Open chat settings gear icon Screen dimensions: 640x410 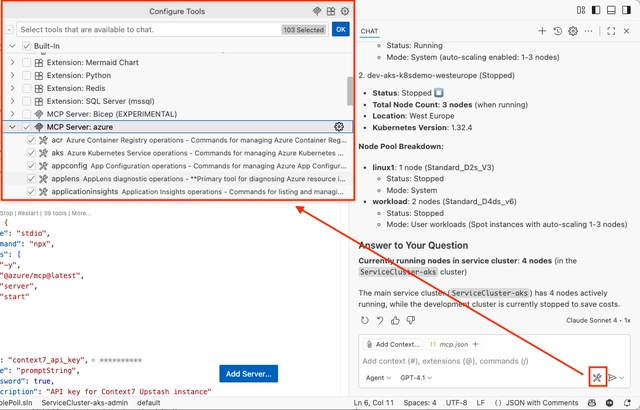[x=574, y=32]
